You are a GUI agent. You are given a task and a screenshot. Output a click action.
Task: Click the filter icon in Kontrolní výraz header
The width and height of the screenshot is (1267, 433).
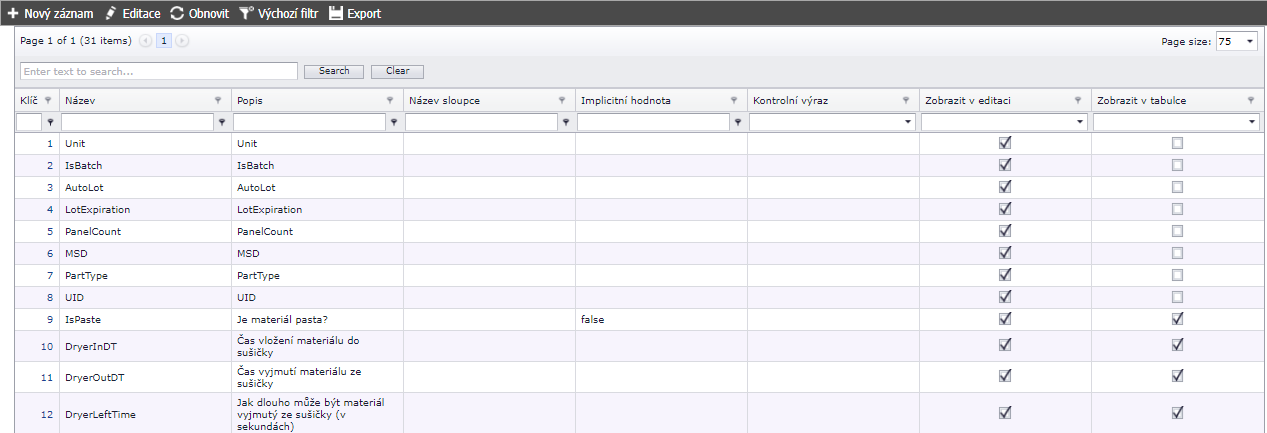tap(906, 101)
